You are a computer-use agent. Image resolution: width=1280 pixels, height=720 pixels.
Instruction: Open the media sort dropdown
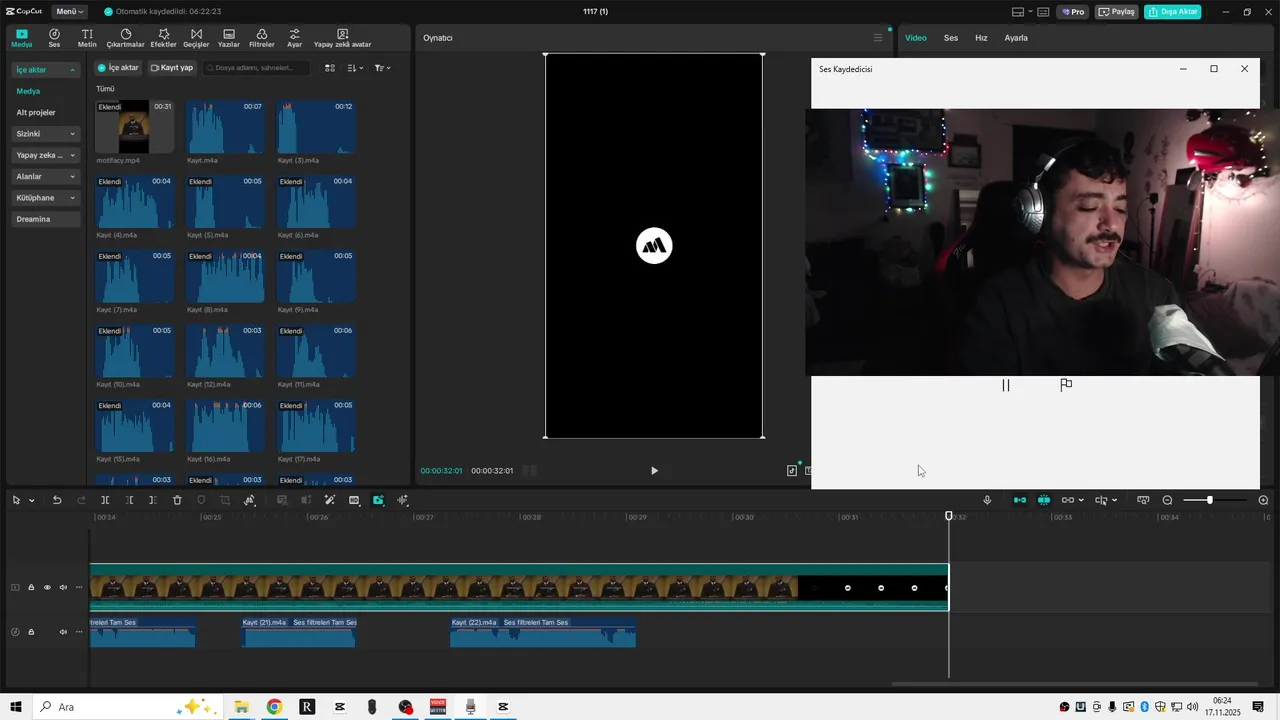coord(356,68)
